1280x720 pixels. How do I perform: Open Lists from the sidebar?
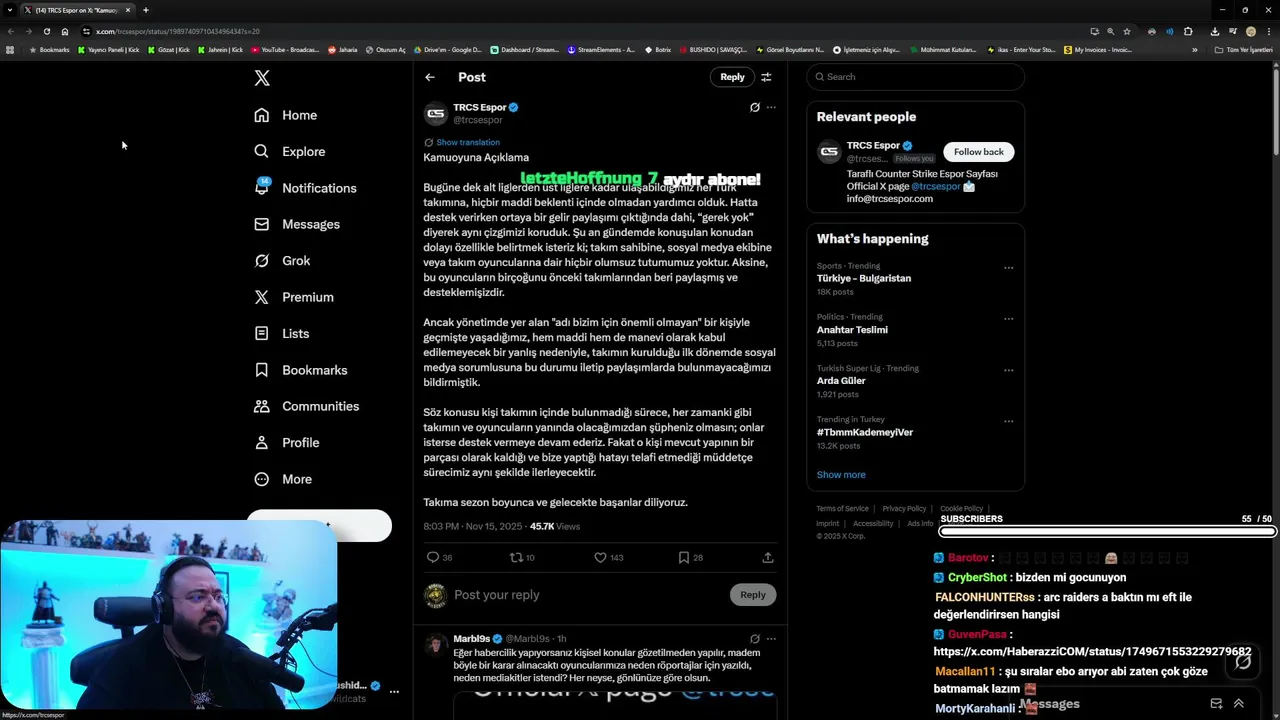(x=281, y=333)
